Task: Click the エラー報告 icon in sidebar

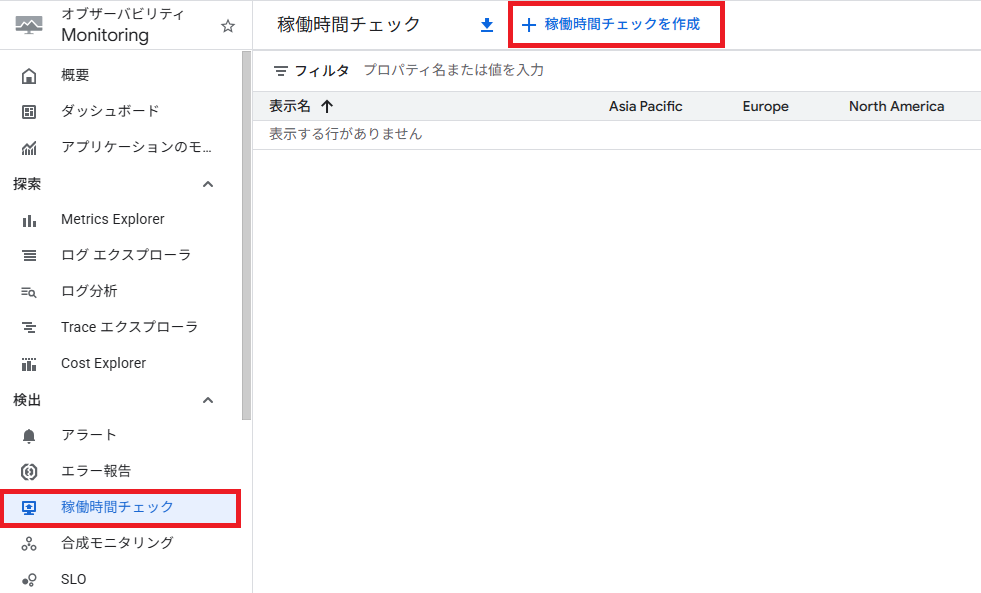Action: [29, 471]
